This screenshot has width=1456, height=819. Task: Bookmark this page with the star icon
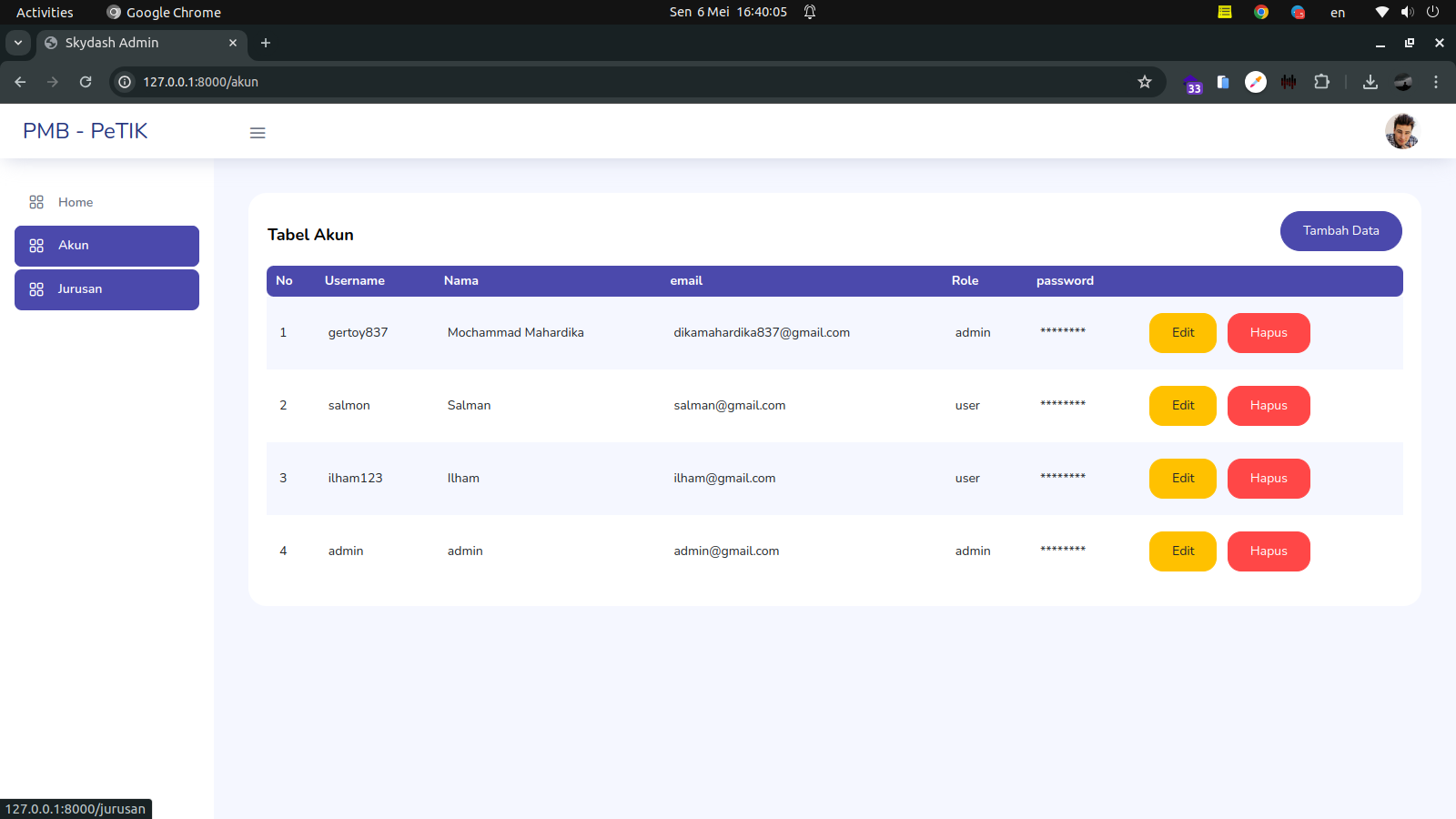pos(1145,82)
